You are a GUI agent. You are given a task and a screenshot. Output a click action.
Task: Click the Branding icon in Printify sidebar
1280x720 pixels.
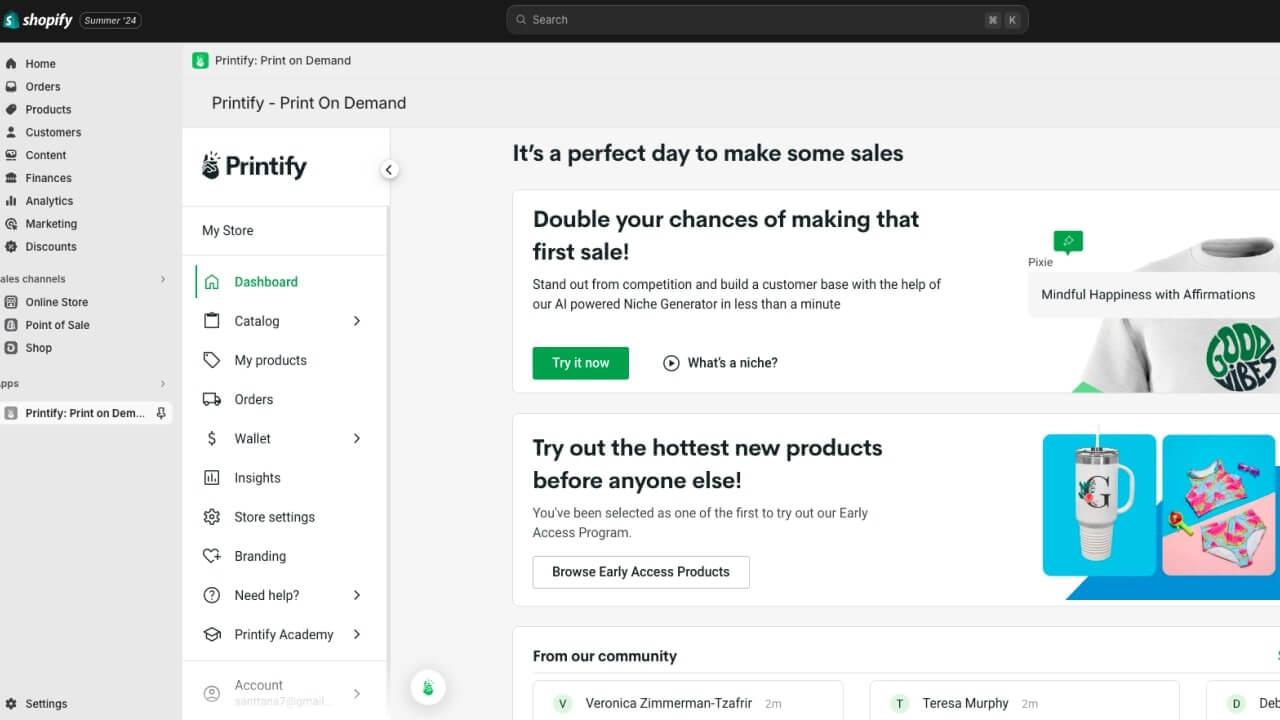pos(211,556)
